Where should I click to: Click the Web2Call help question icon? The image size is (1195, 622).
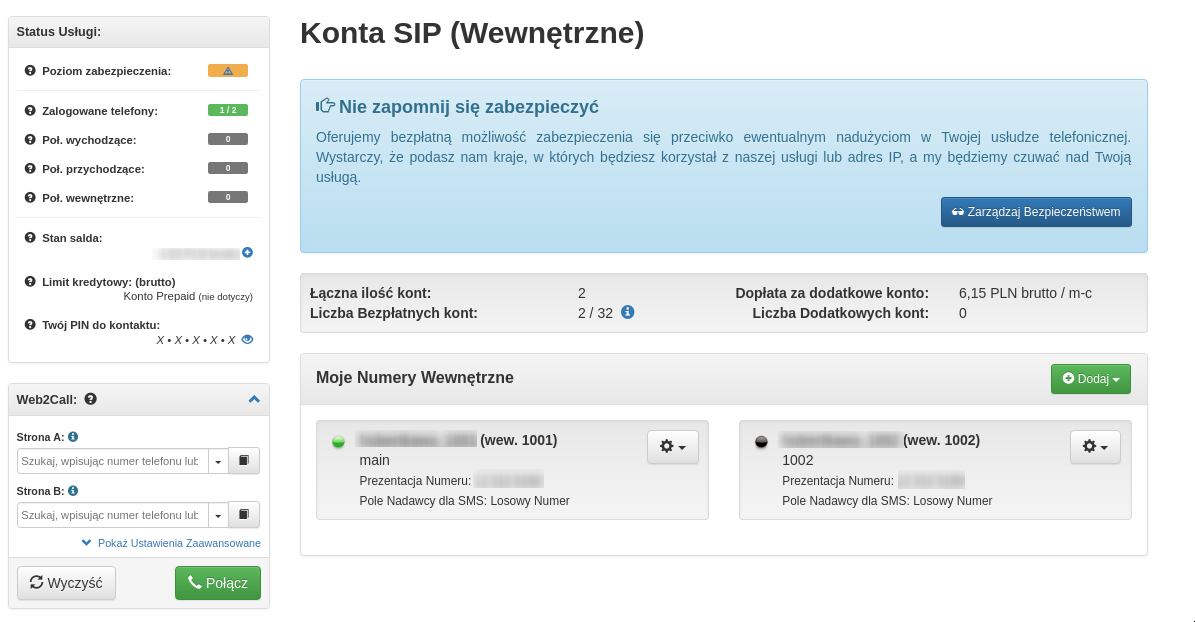coord(91,399)
